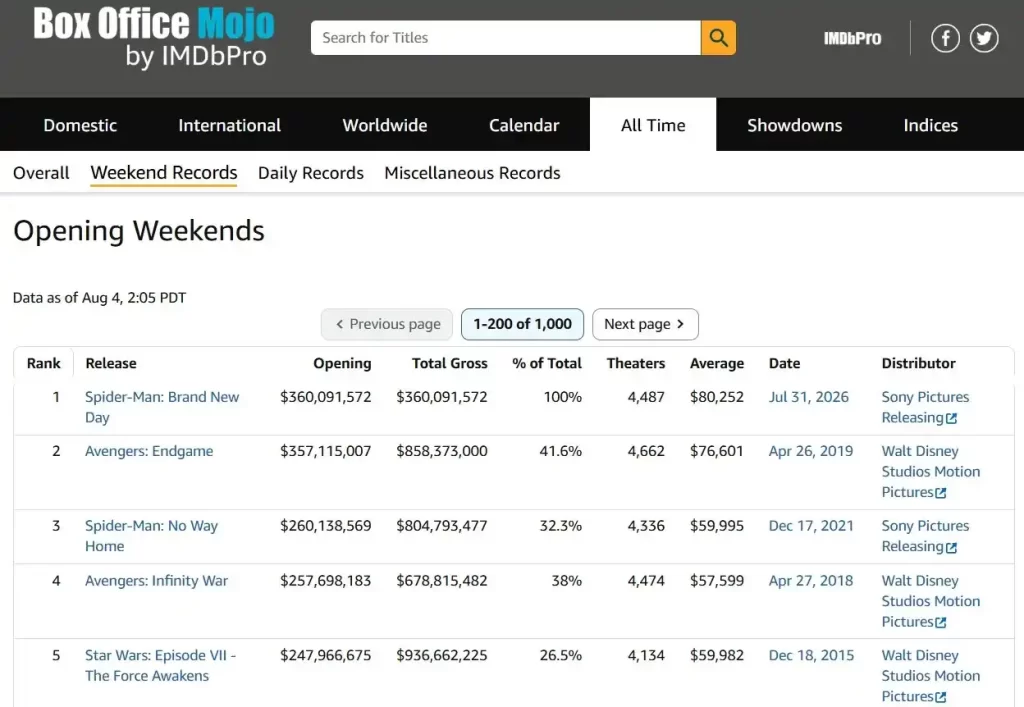
Task: Select the All Time tab
Action: (x=653, y=125)
